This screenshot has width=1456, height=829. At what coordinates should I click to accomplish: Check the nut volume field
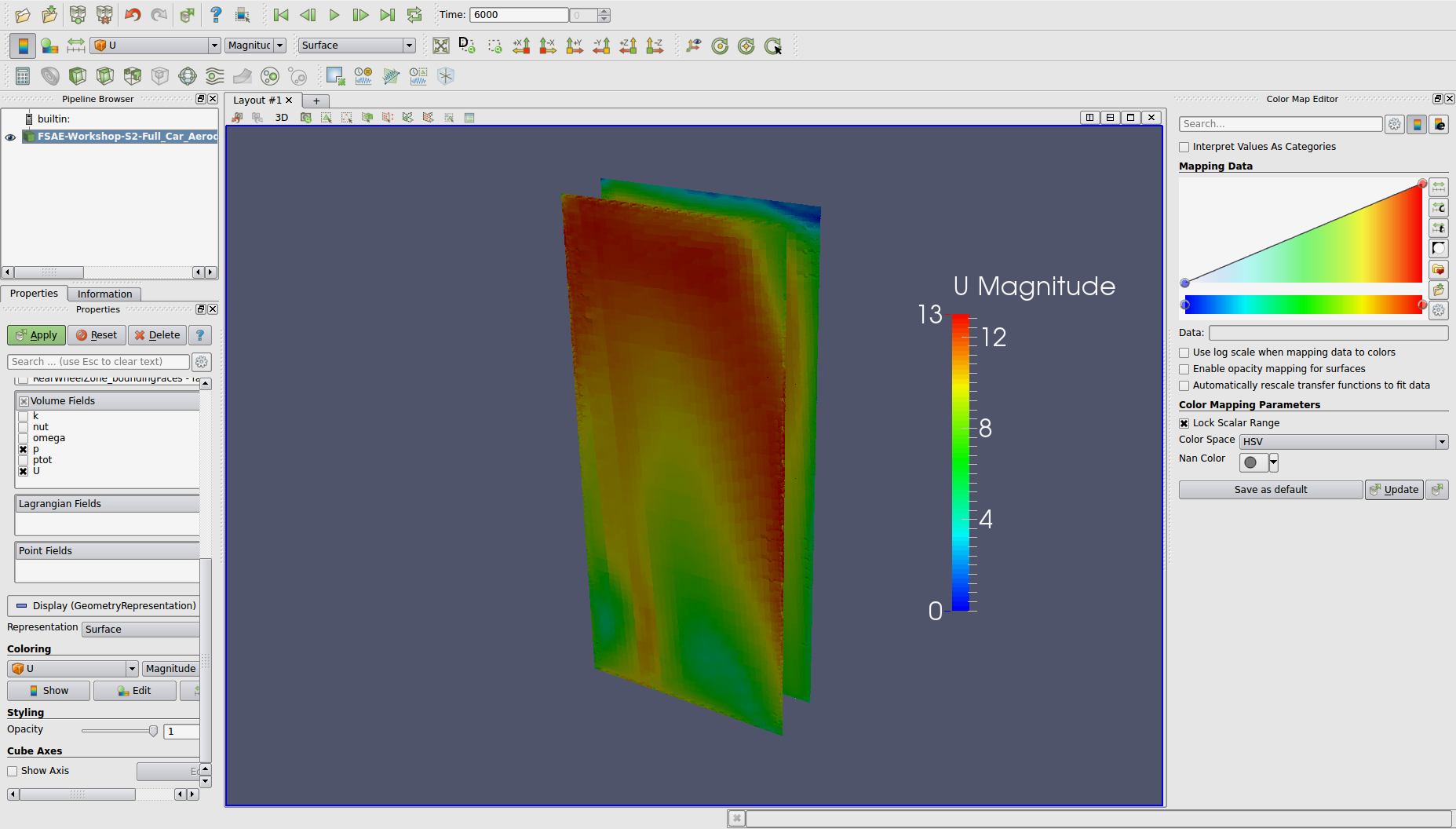coord(24,427)
